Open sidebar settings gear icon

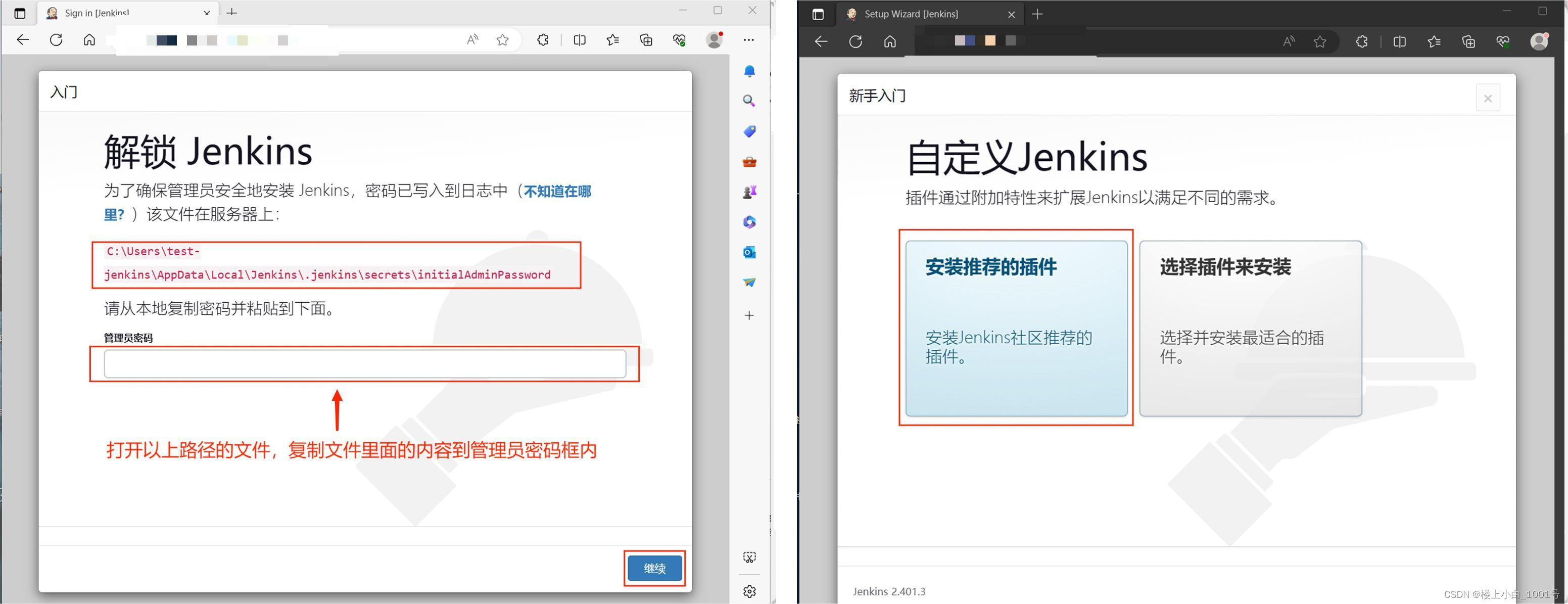[749, 591]
